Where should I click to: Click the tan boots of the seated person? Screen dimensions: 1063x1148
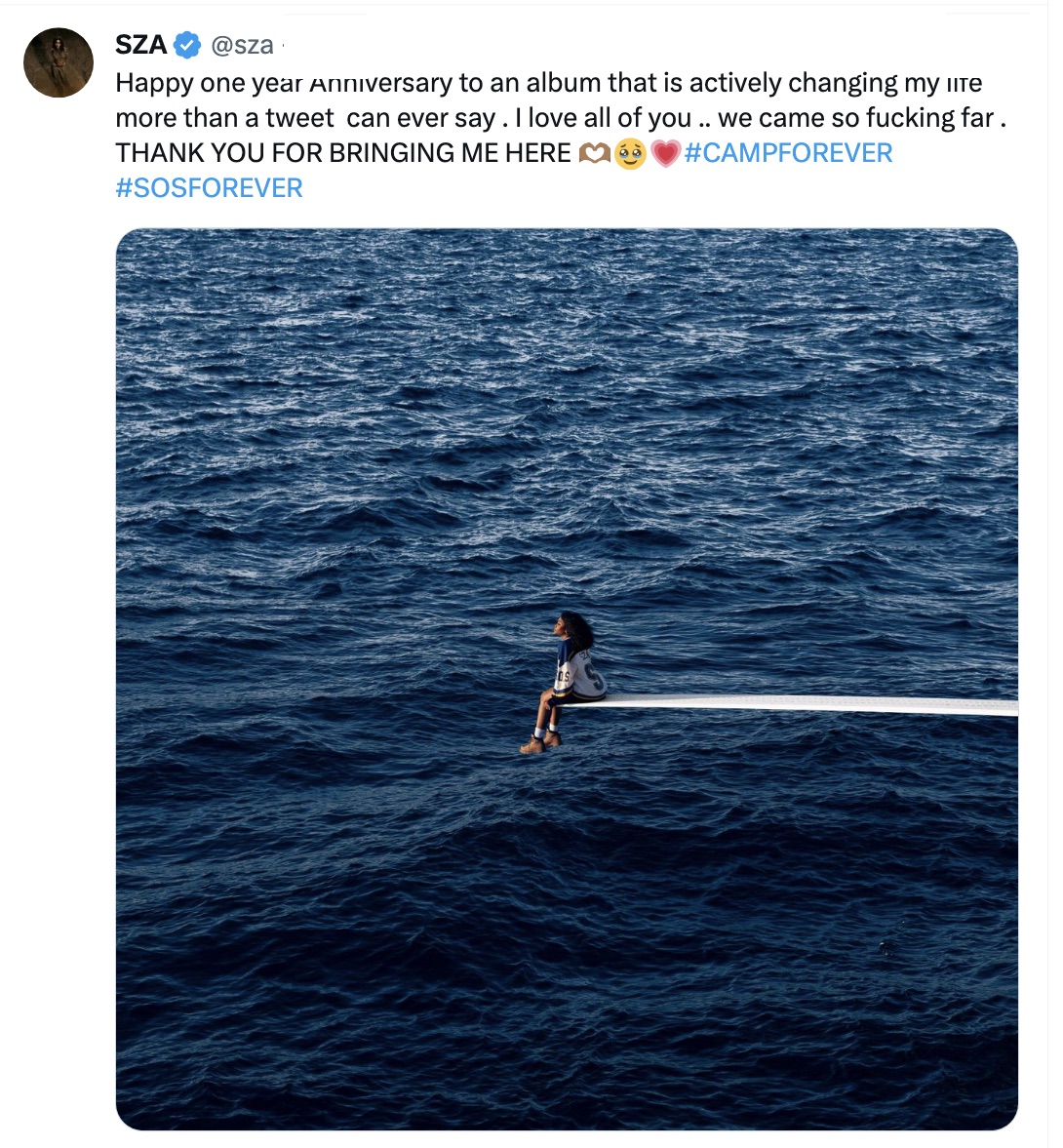(539, 743)
